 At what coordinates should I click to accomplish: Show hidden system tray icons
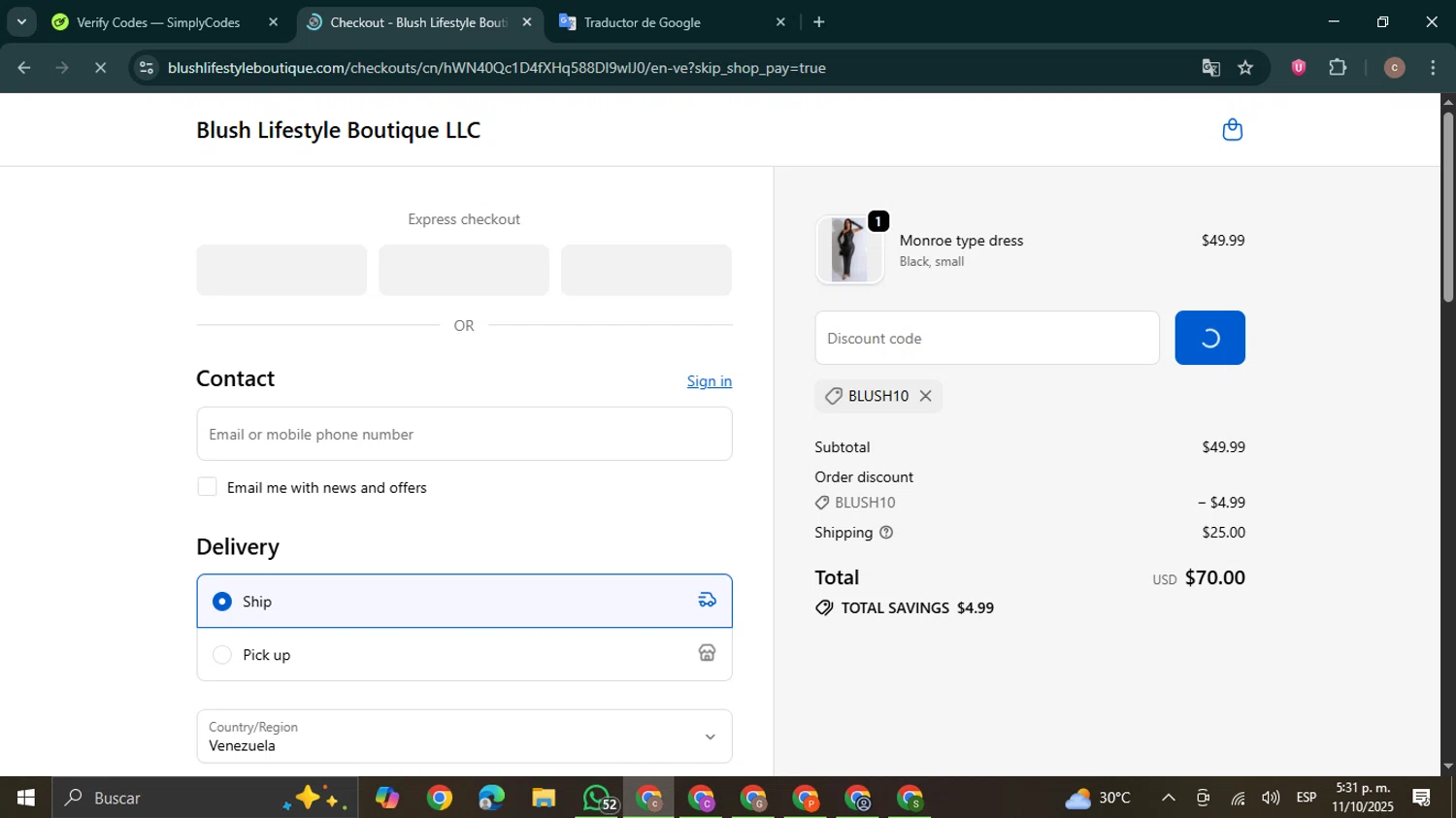(x=1169, y=798)
